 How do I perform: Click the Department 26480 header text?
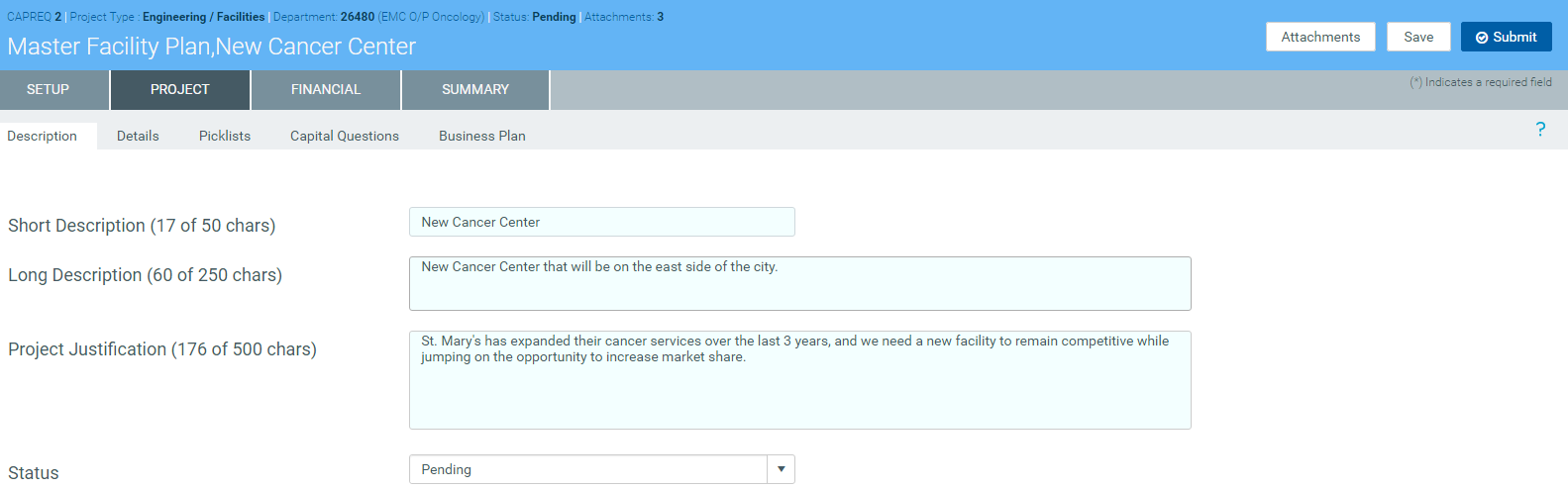tap(378, 17)
